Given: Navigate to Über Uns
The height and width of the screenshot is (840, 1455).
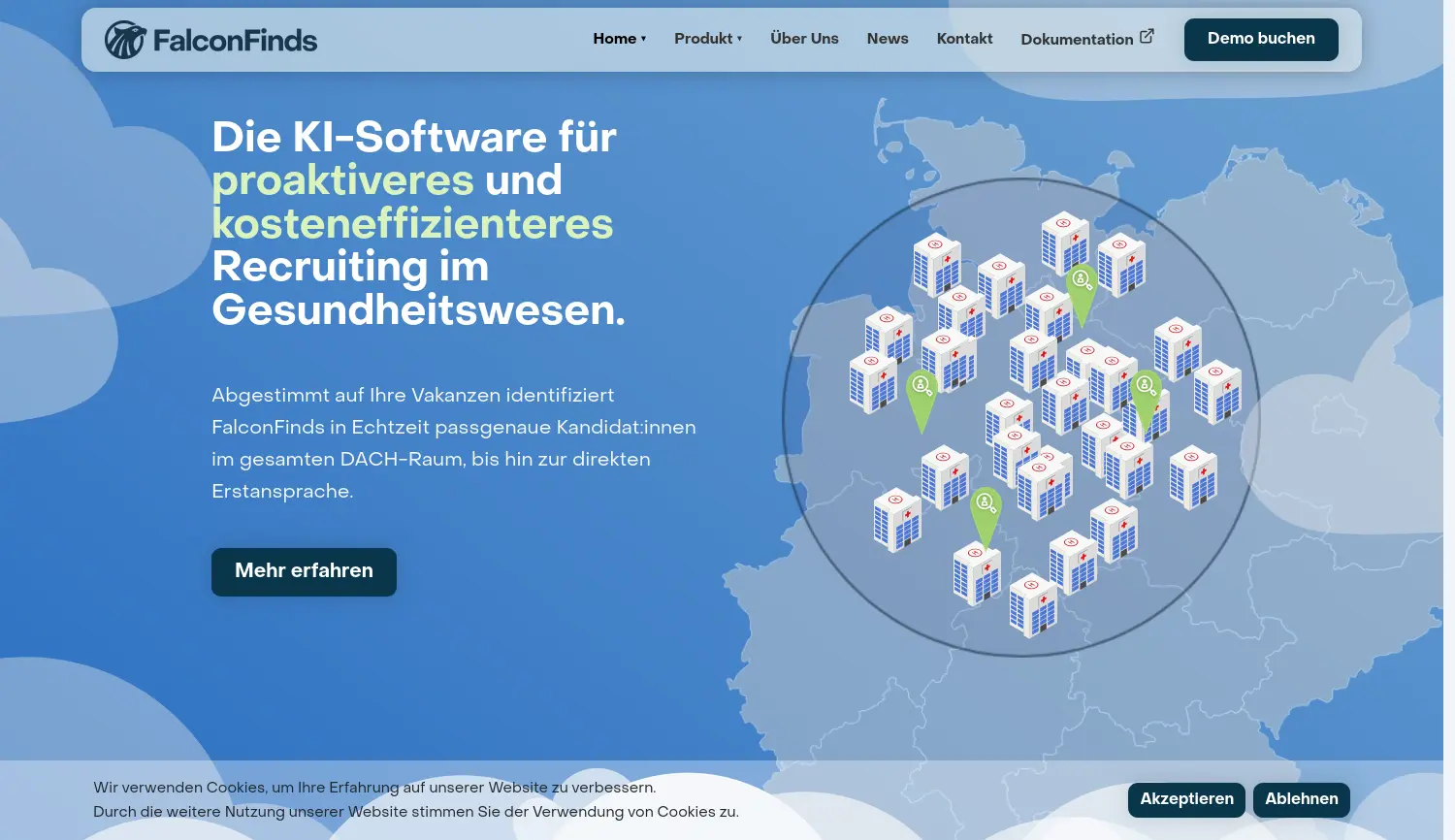Looking at the screenshot, I should pos(804,39).
